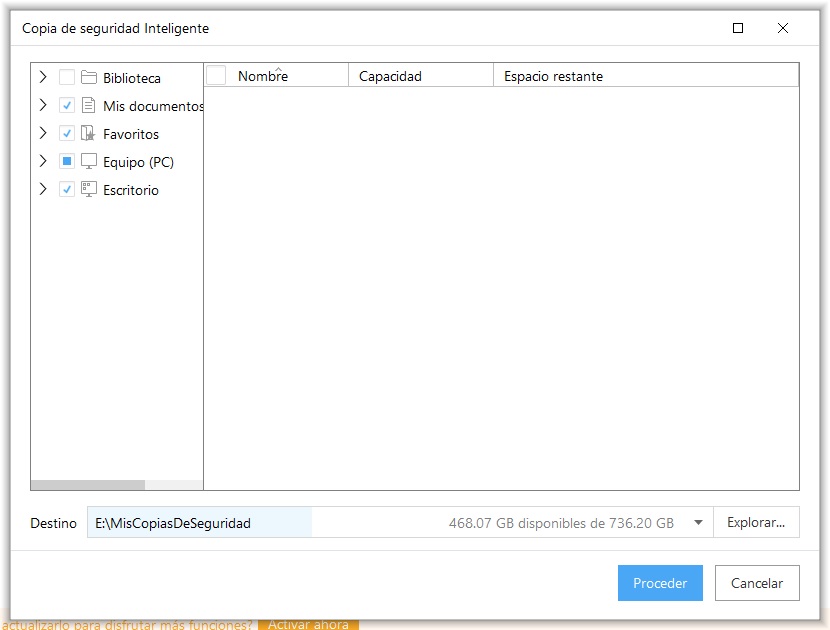The image size is (830, 630).
Task: Uncheck the Mis documentos checkbox
Action: [x=67, y=106]
